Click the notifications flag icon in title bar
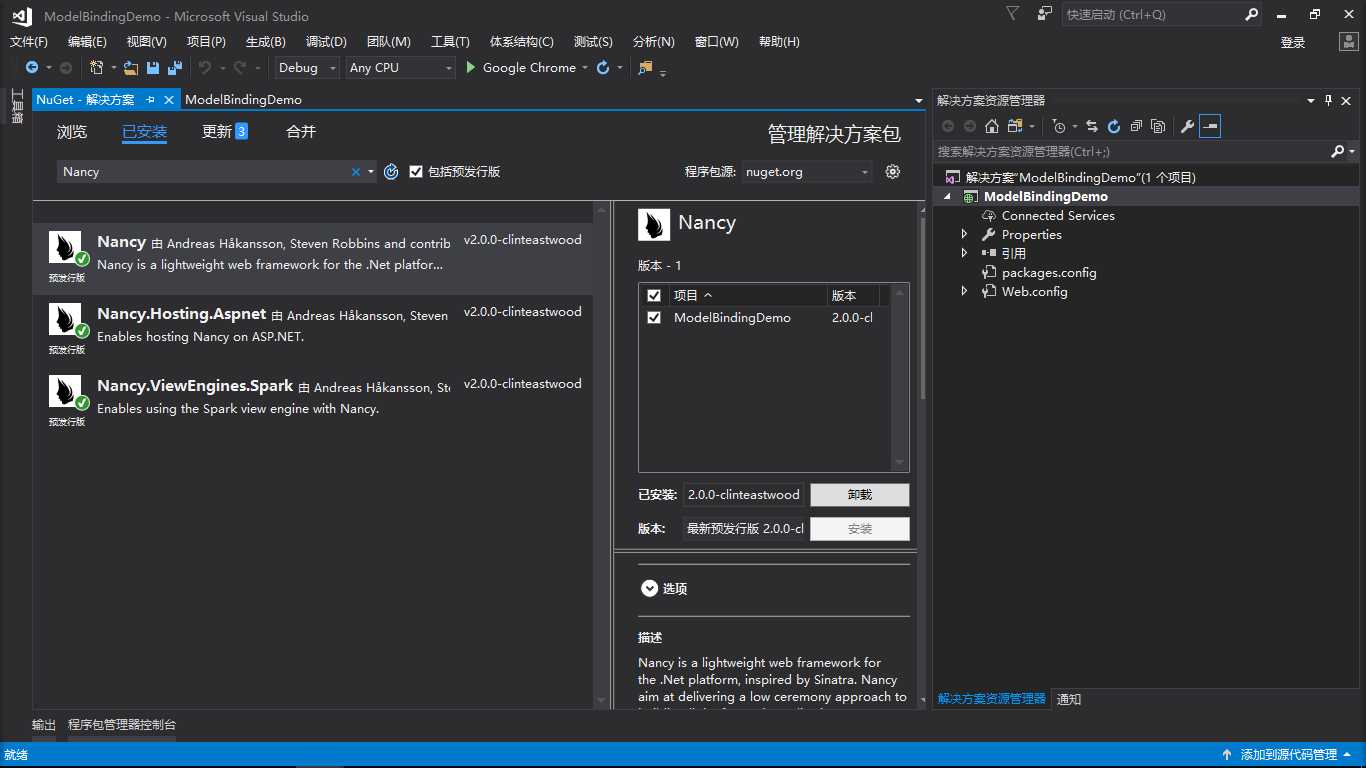This screenshot has width=1366, height=768. (x=1013, y=14)
